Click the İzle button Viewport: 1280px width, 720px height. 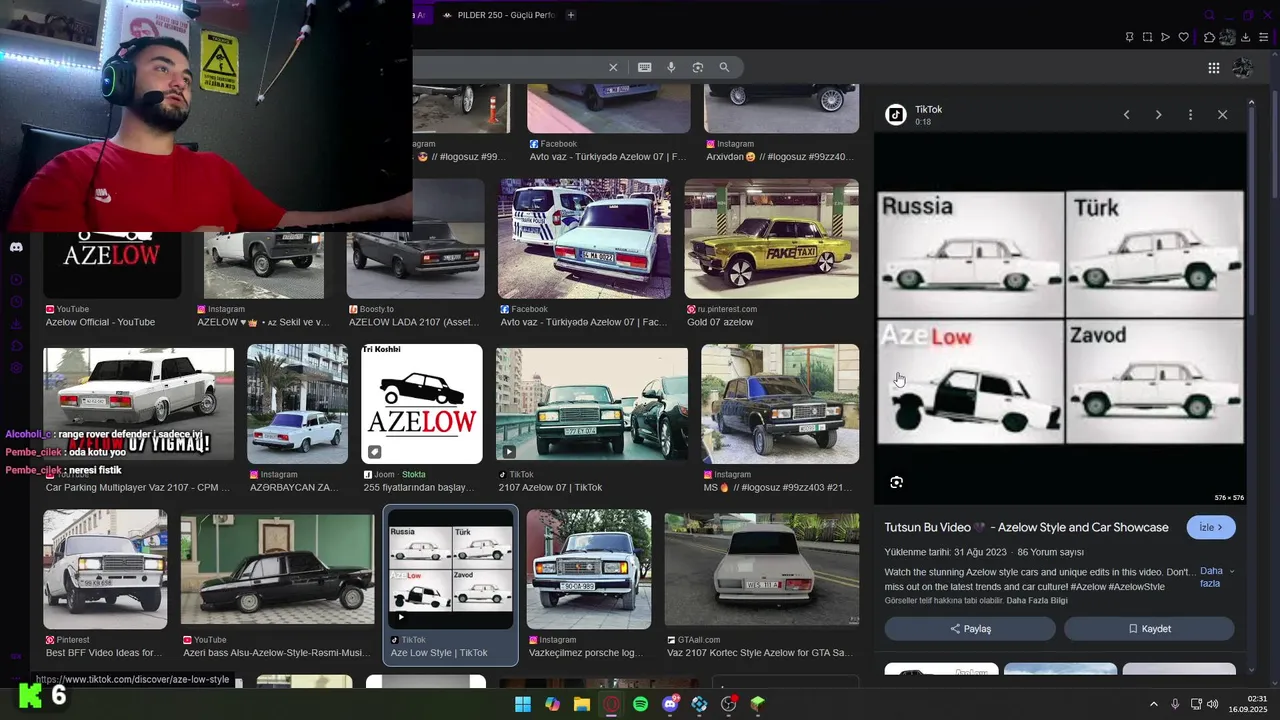[1211, 527]
